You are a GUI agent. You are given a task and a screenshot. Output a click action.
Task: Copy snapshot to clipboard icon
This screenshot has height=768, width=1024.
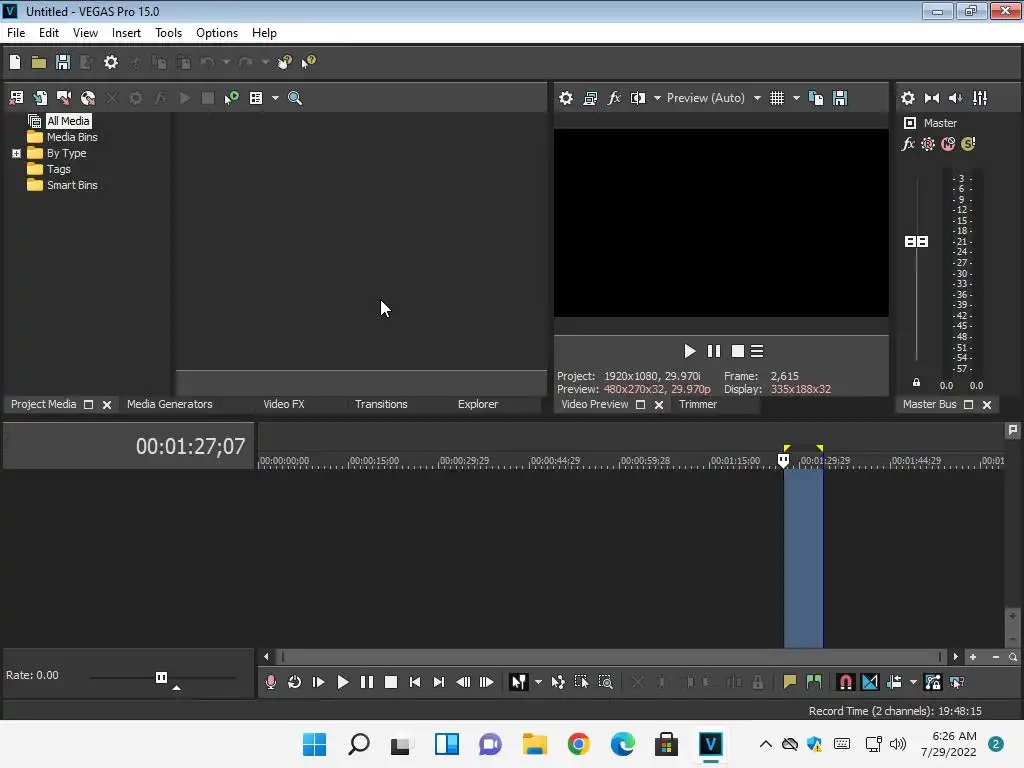pos(816,98)
